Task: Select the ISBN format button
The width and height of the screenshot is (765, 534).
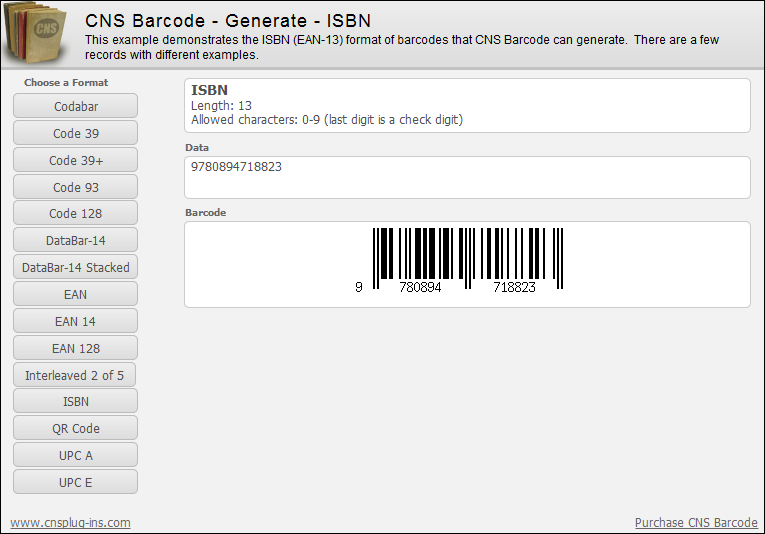Action: coord(76,401)
